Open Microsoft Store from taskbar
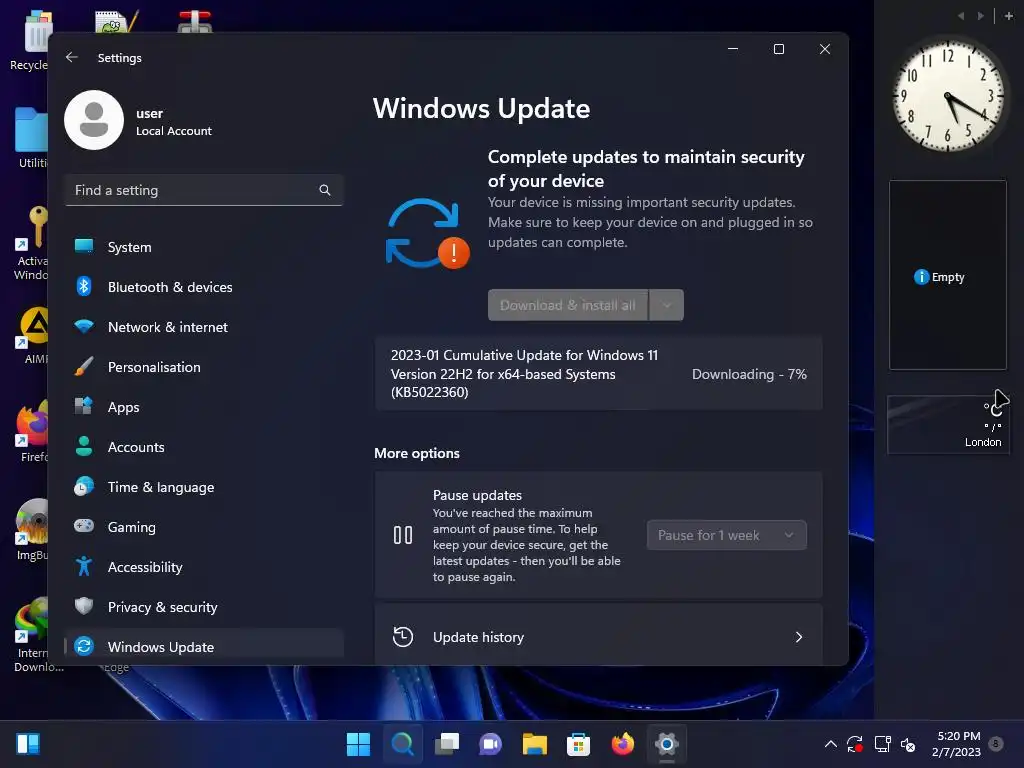 pos(579,744)
